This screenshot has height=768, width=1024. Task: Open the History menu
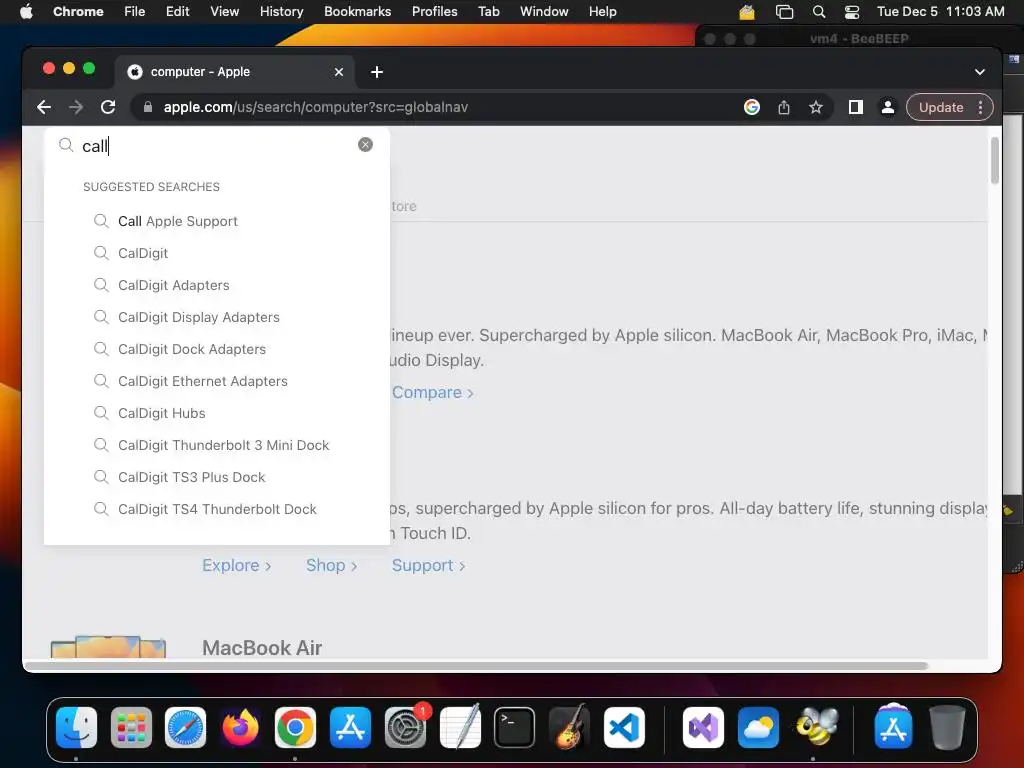[281, 11]
